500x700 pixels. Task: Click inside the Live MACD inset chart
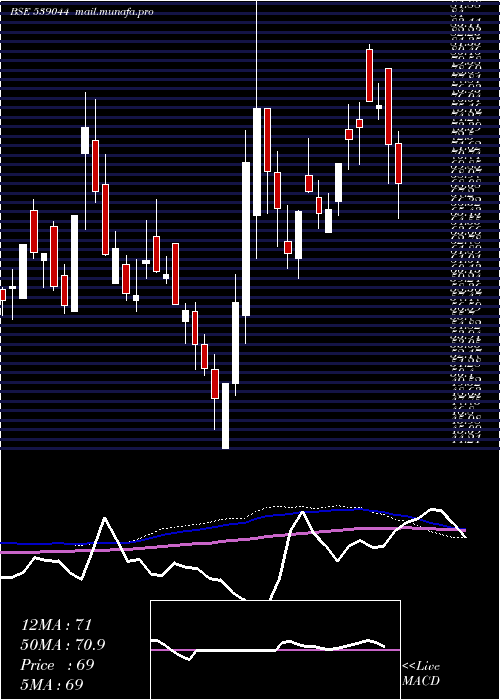pyautogui.click(x=275, y=650)
